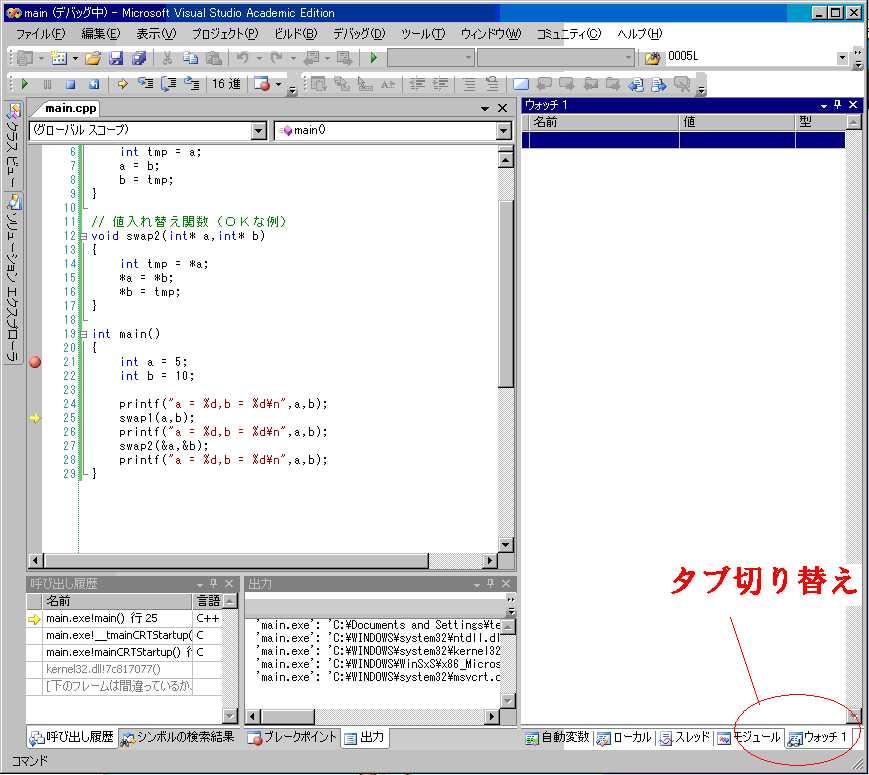Toggle the breakpoint on line 21
Screen dimensions: 869x775
pyautogui.click(x=35, y=363)
